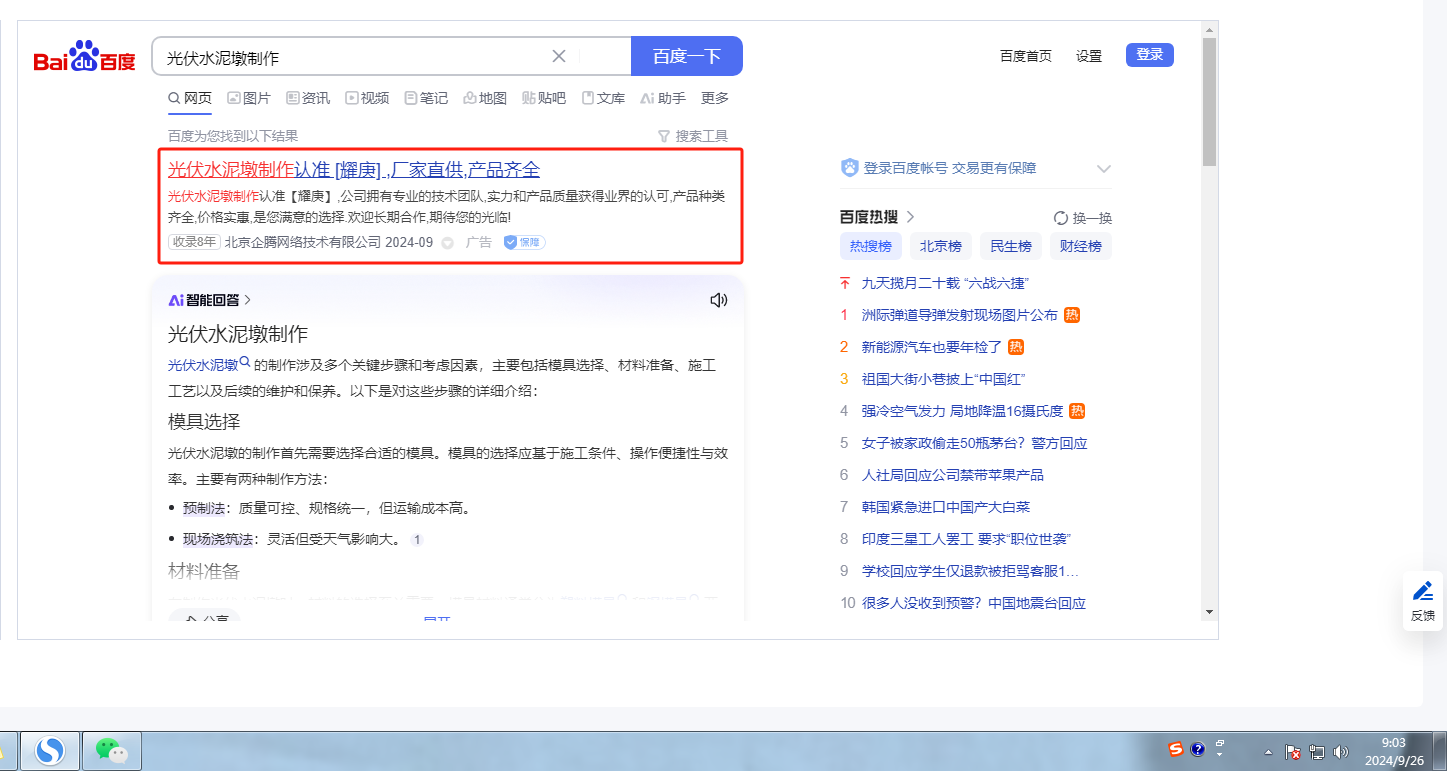1447x771 pixels.
Task: Switch to the 视频 search tab
Action: click(x=367, y=98)
